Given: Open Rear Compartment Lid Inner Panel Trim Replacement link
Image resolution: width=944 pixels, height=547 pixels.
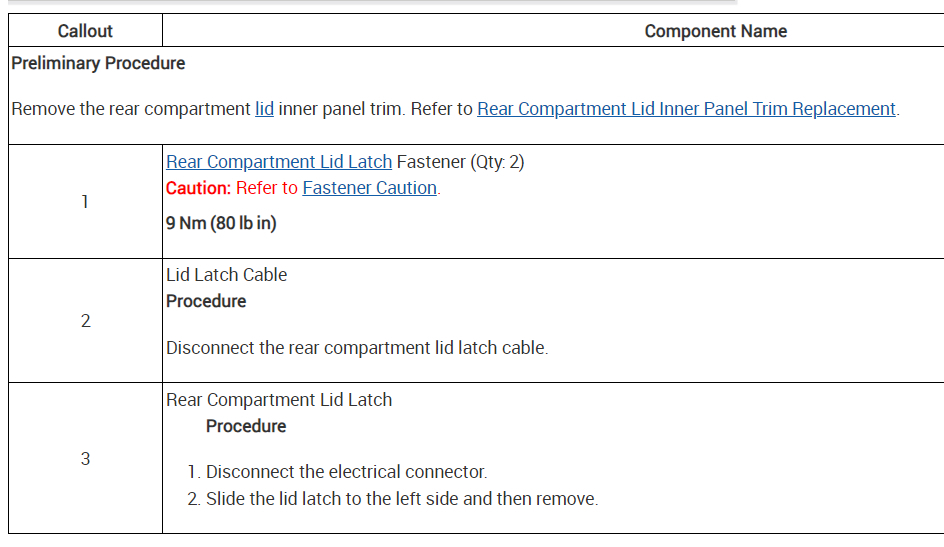Looking at the screenshot, I should pos(686,109).
